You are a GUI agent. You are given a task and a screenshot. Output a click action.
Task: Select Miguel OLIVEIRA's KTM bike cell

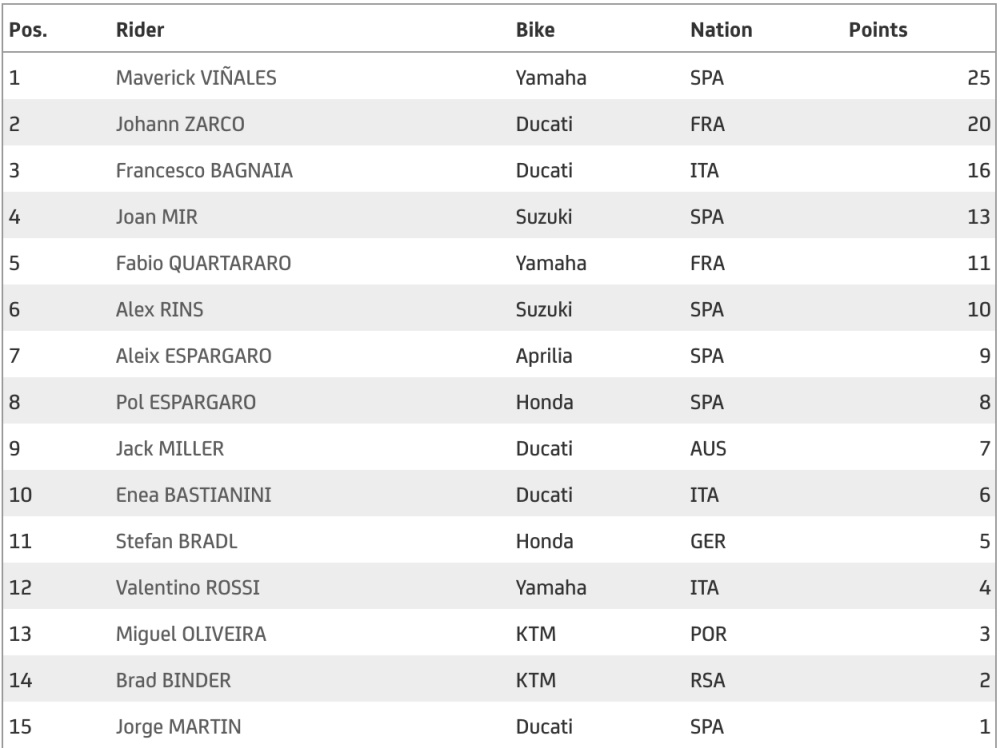(536, 634)
